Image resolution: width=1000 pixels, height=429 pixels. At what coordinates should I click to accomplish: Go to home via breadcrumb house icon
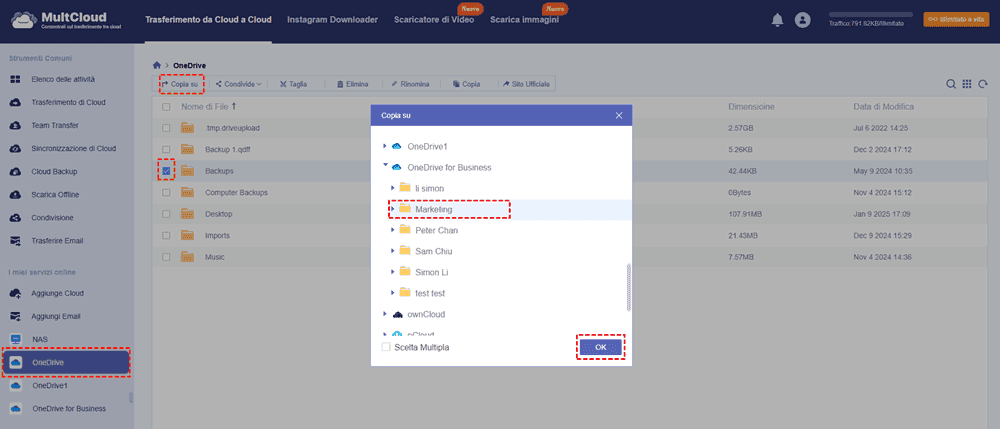[x=157, y=65]
